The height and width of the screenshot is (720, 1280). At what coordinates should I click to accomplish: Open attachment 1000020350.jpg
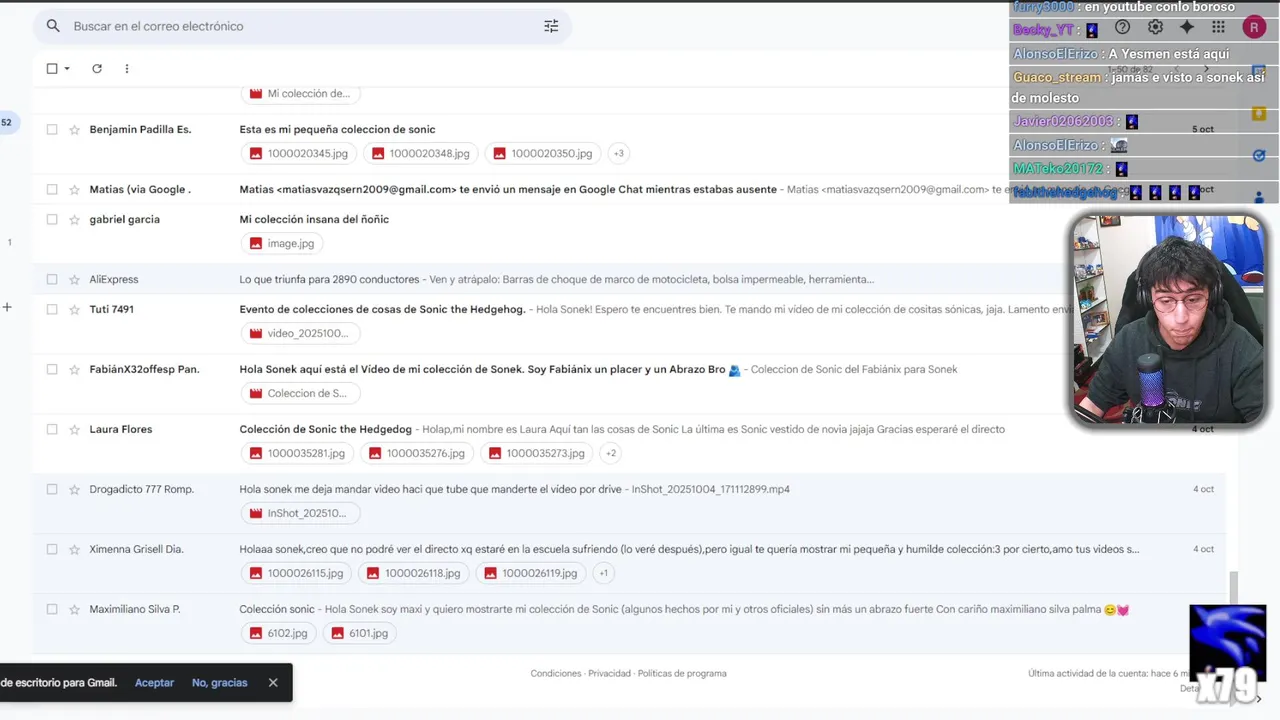coord(543,153)
